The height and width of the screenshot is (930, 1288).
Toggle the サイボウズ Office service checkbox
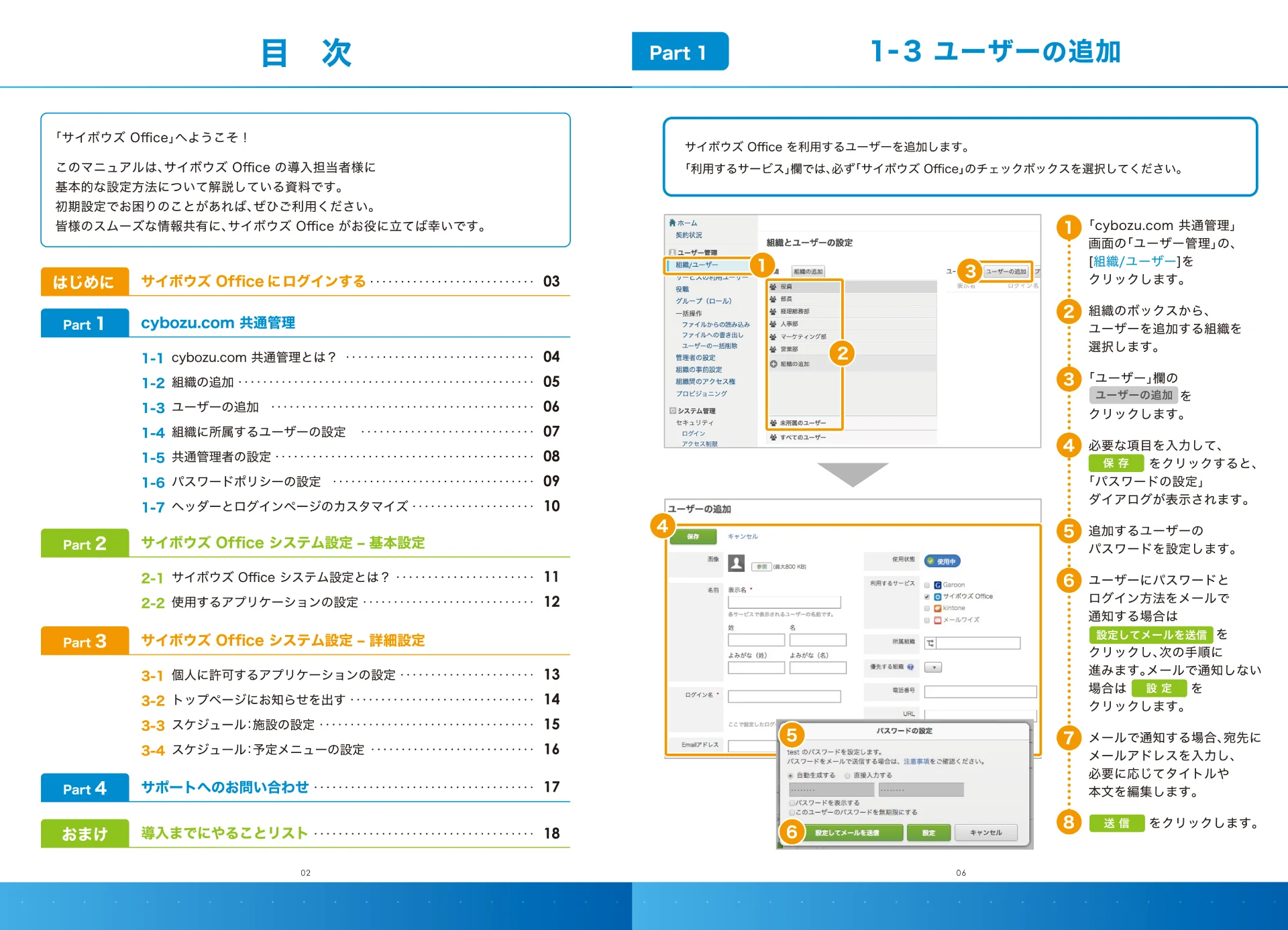927,597
